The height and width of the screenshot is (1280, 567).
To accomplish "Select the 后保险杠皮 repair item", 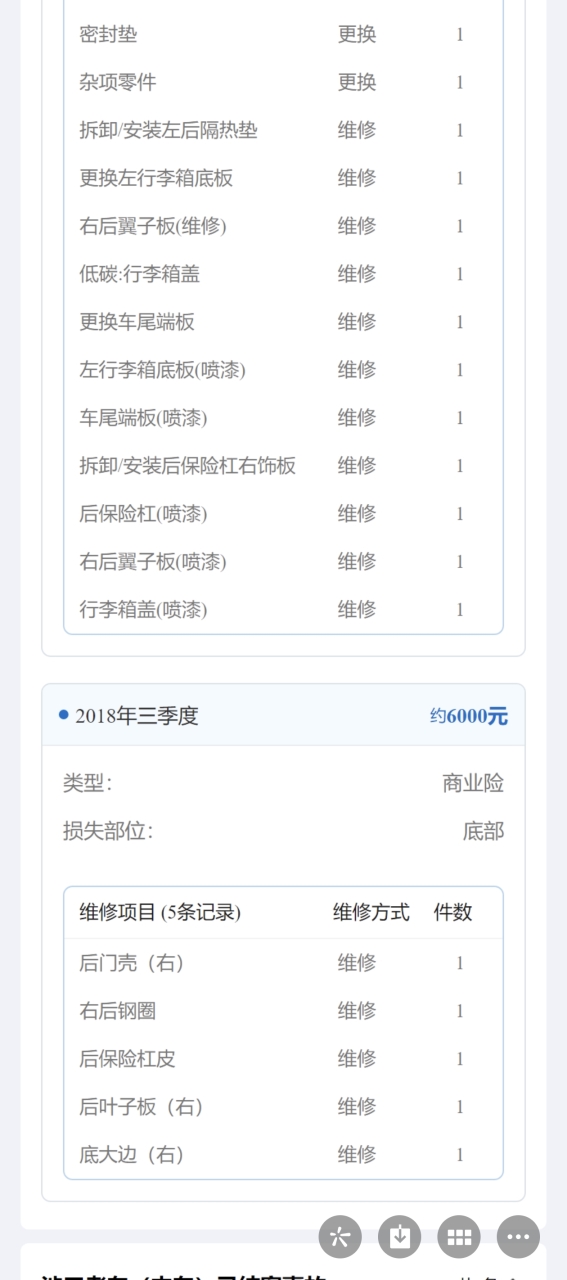I will click(x=128, y=1059).
